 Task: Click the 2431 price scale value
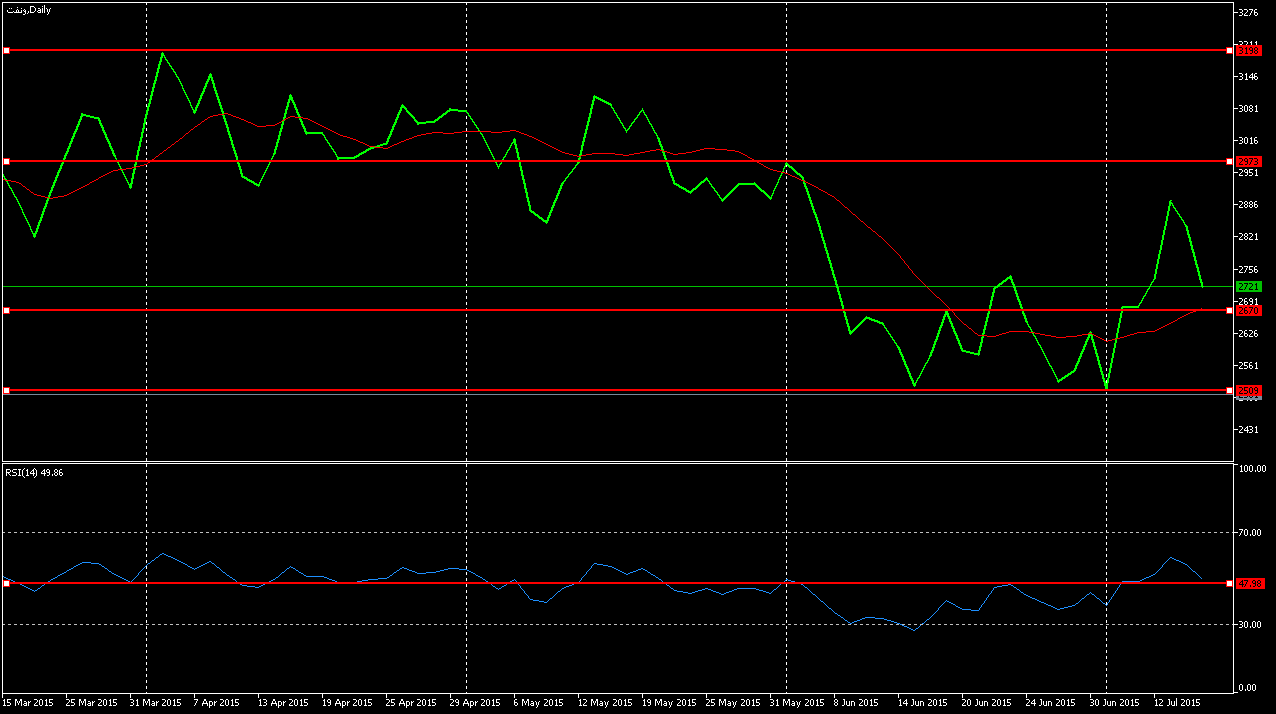(x=1248, y=430)
